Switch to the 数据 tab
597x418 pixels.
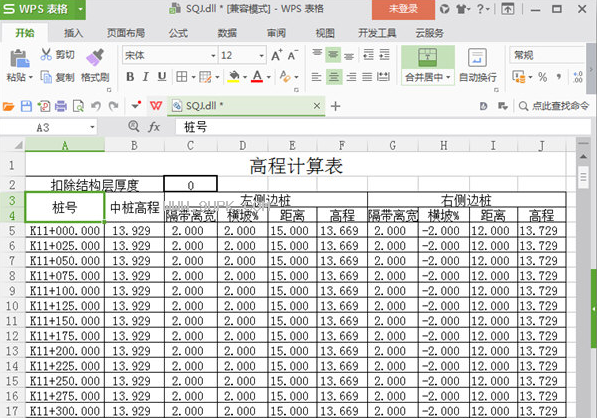coord(227,33)
